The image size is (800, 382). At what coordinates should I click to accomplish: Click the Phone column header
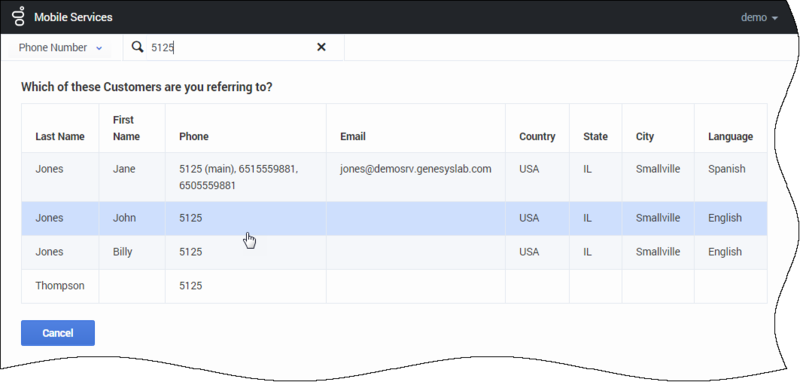(x=194, y=137)
